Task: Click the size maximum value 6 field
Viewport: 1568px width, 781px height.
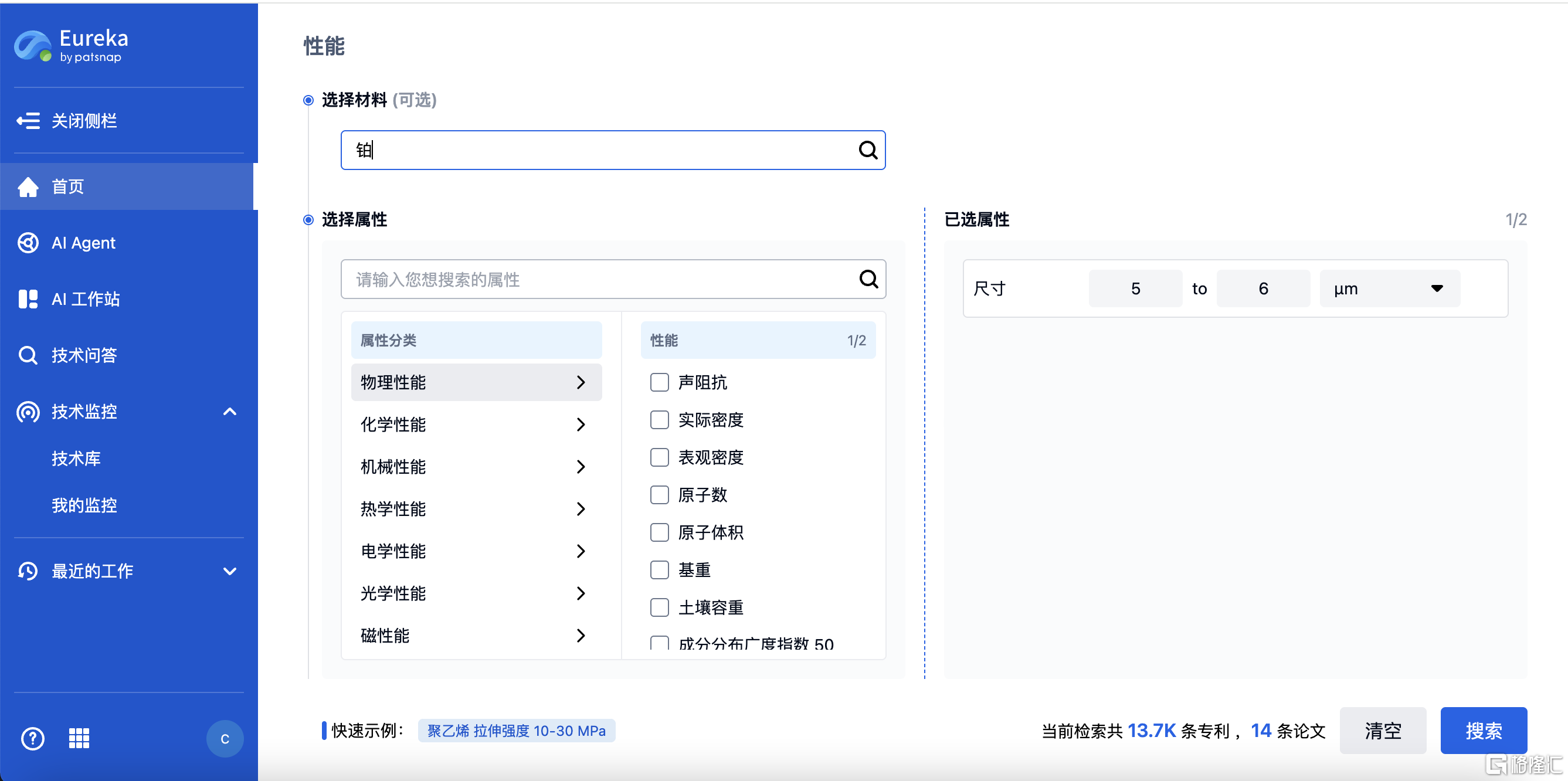Action: pyautogui.click(x=1263, y=288)
